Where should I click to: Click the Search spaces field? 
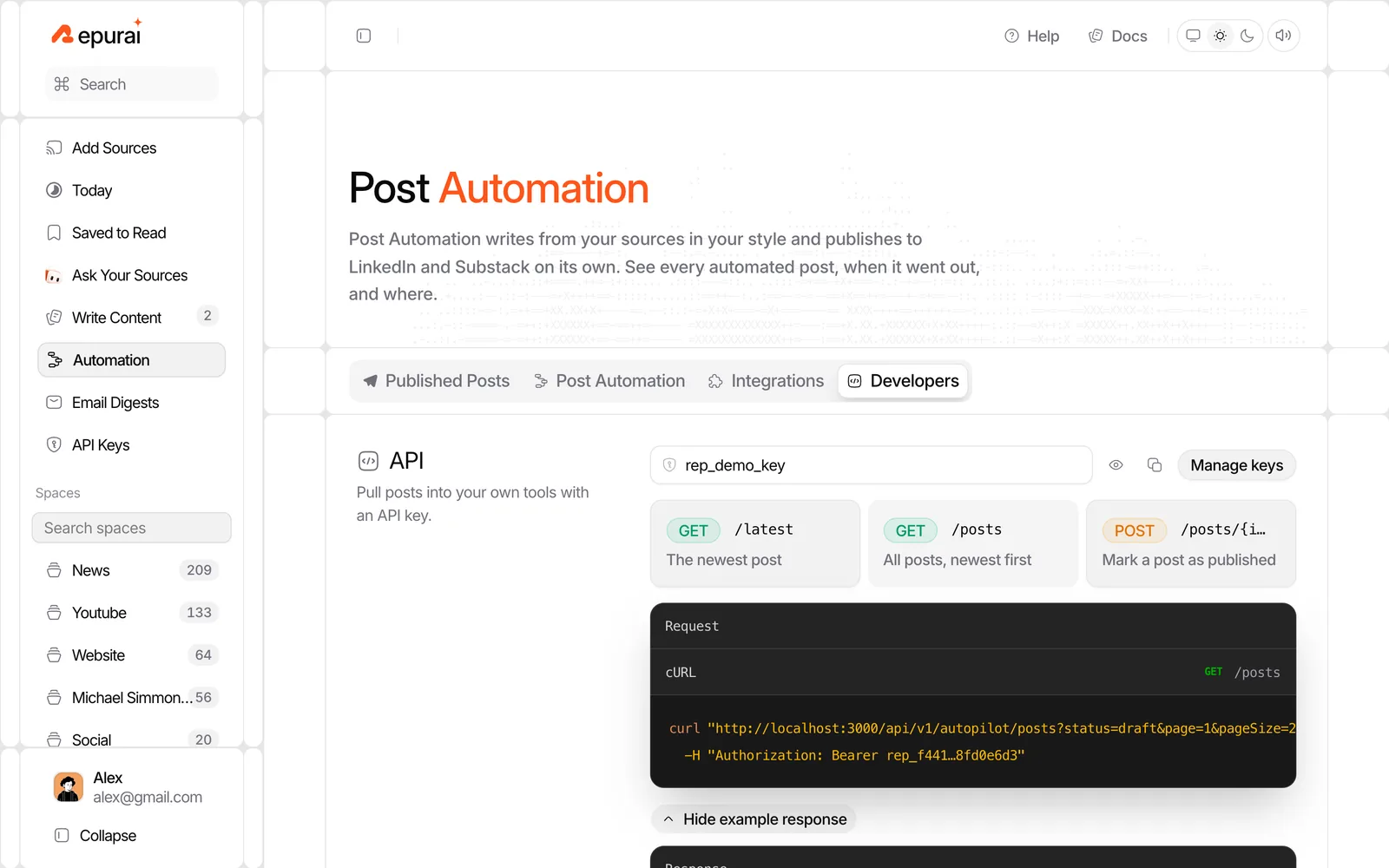132,528
